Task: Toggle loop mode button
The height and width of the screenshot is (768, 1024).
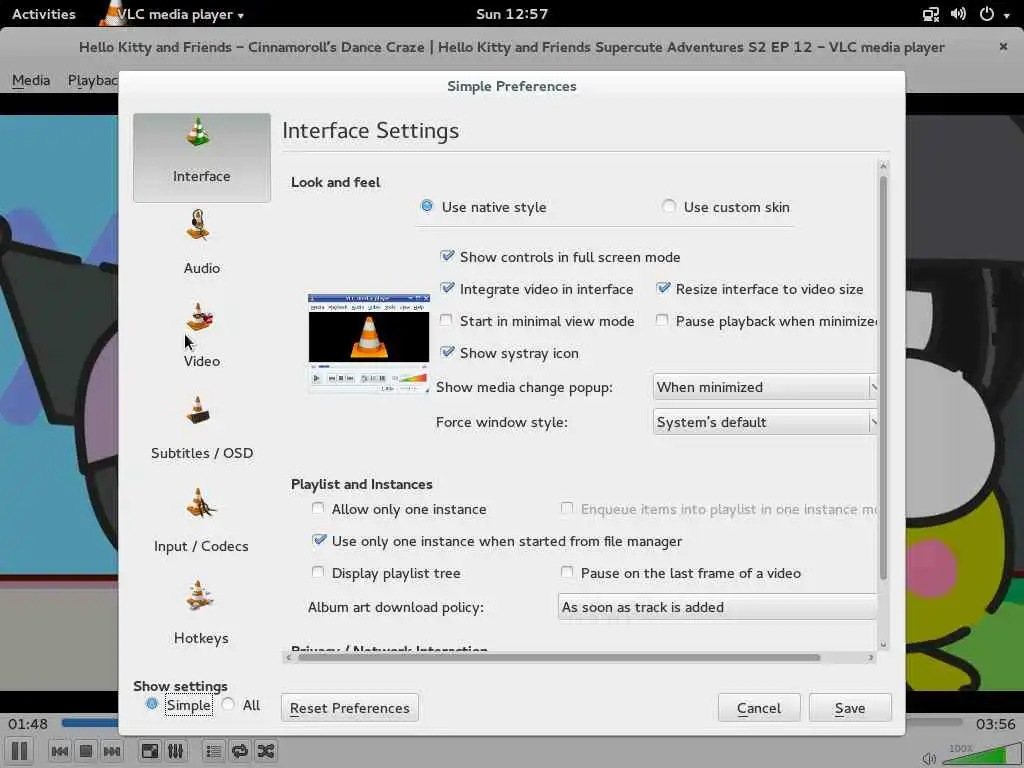Action: [240, 751]
